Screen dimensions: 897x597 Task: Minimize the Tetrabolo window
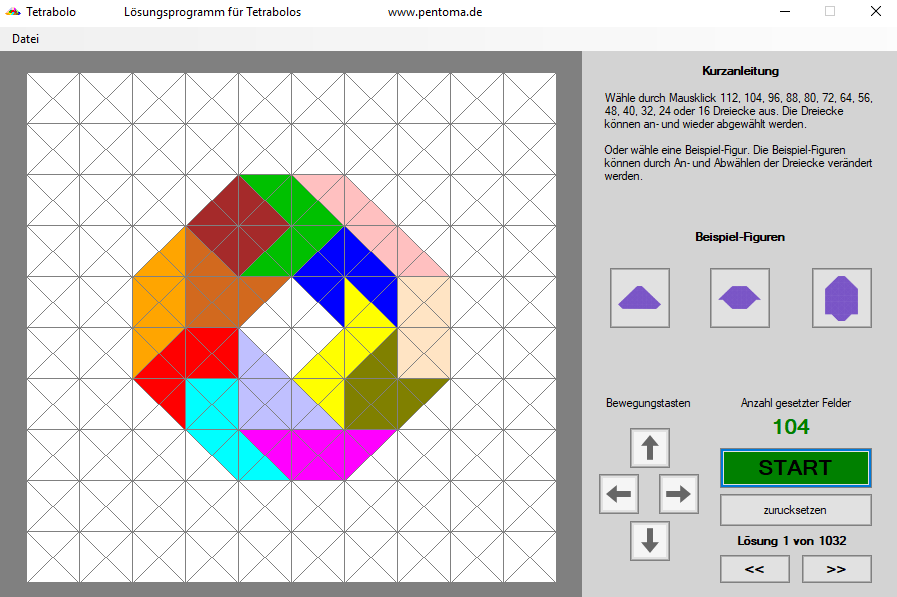[x=785, y=11]
